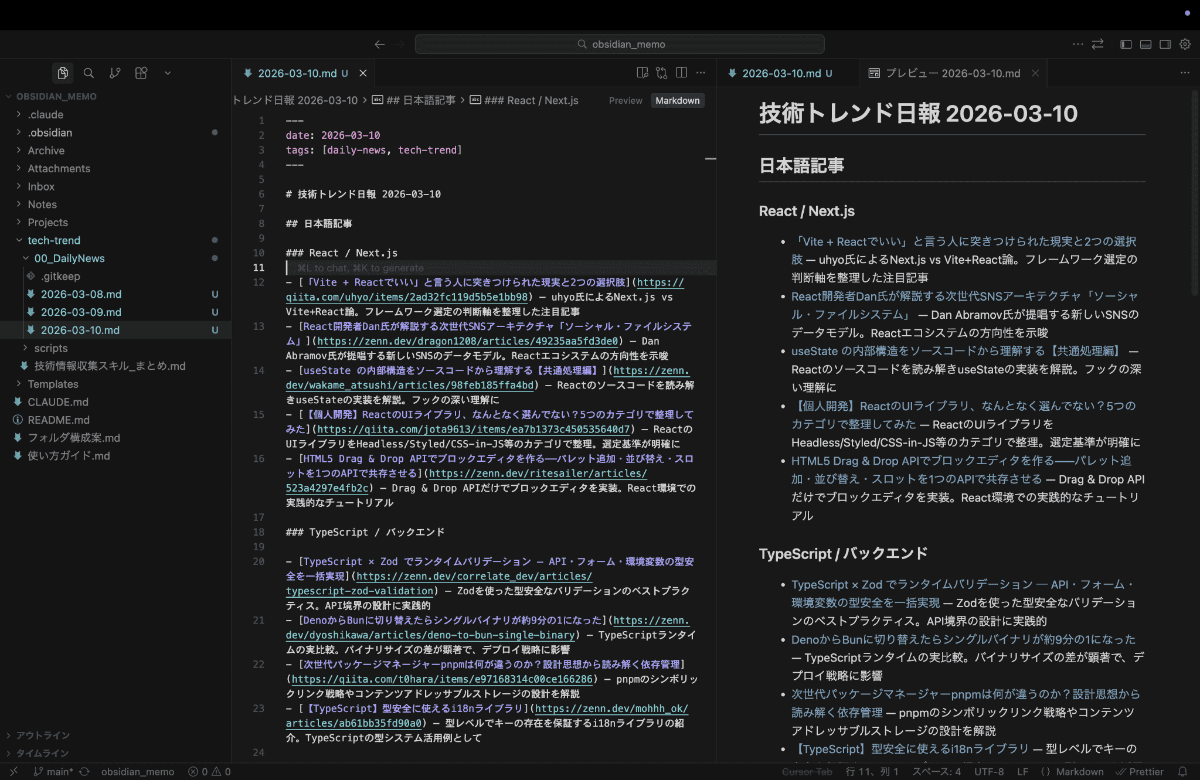Open 2026-03-08.md in the file tree
Image resolution: width=1200 pixels, height=780 pixels.
pyautogui.click(x=81, y=294)
